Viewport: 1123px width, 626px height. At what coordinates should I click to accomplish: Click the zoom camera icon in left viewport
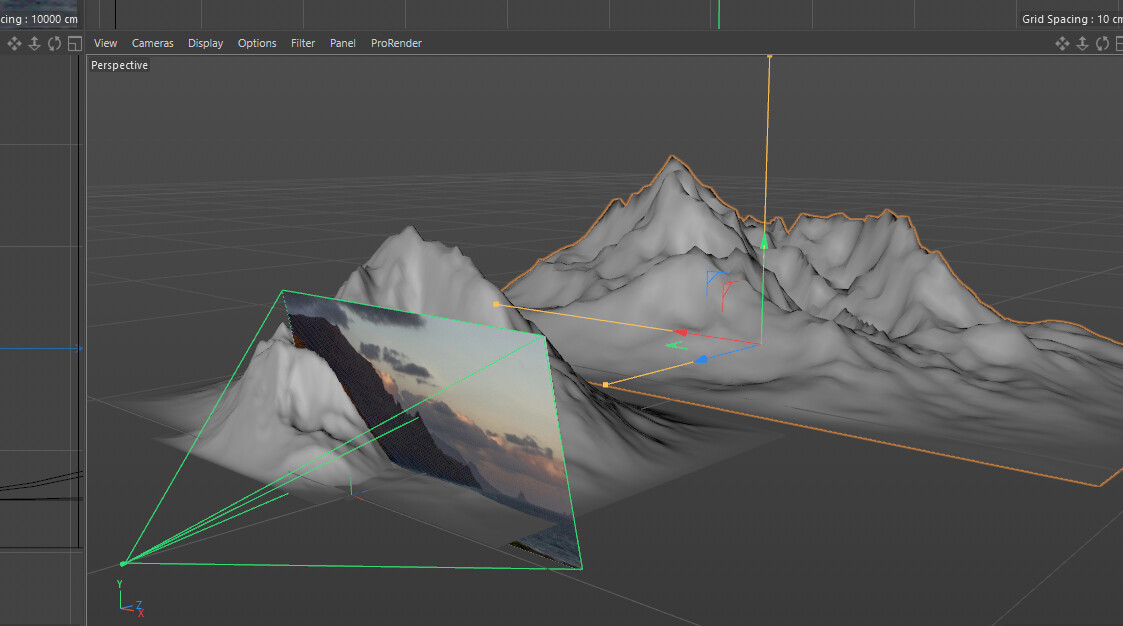pyautogui.click(x=34, y=44)
